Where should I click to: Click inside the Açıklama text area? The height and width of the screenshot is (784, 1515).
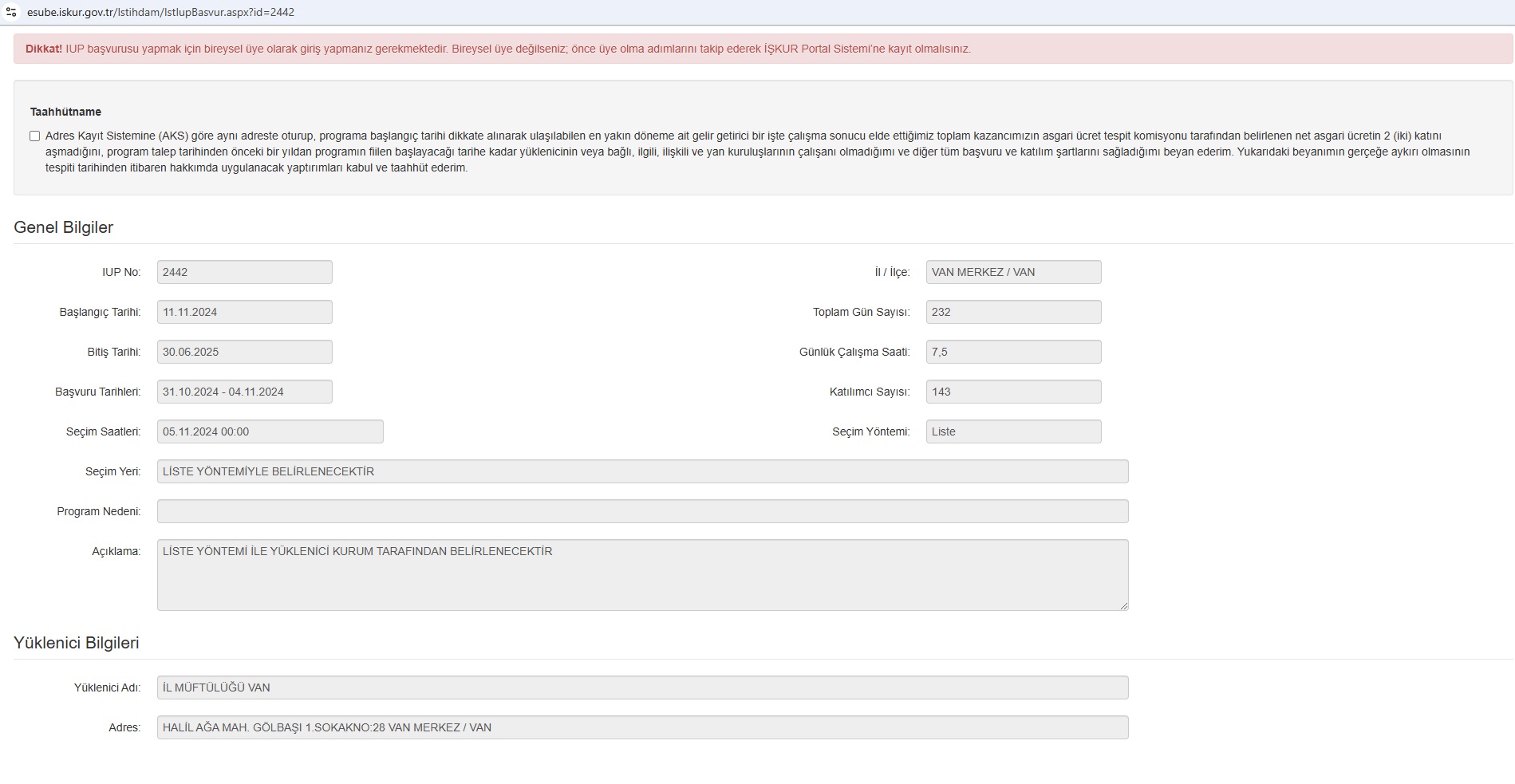click(643, 575)
